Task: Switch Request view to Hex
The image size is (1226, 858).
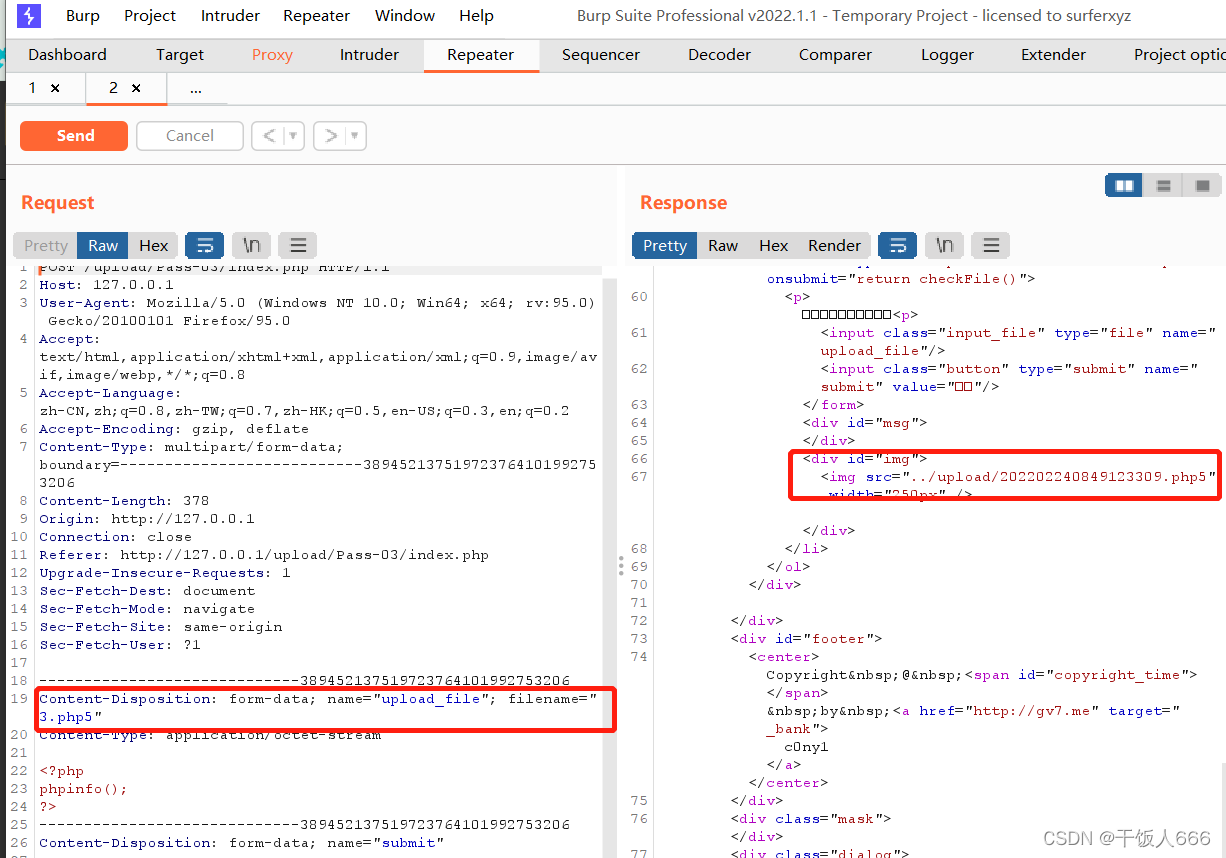Action: (153, 245)
